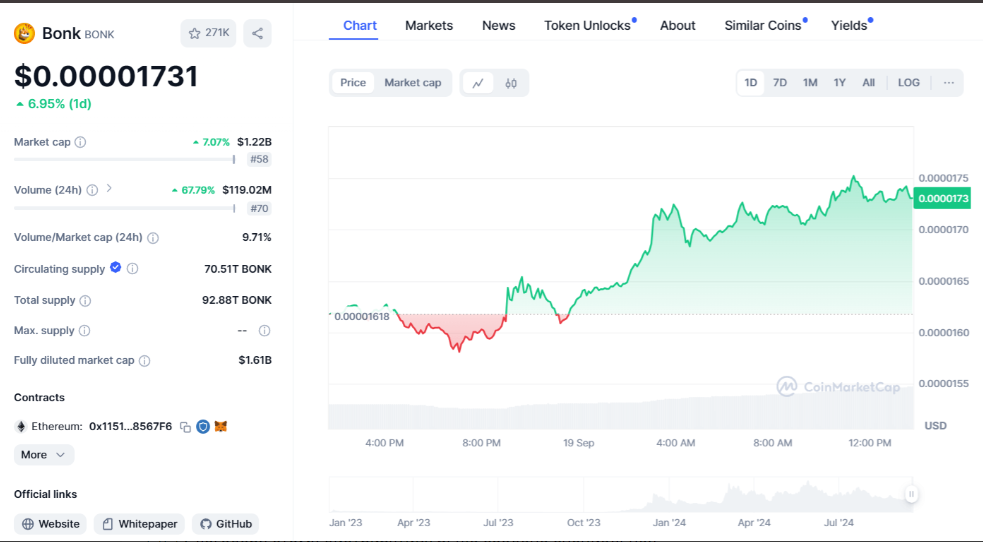Open the Similar Coins tab
The image size is (983, 542).
tap(763, 26)
